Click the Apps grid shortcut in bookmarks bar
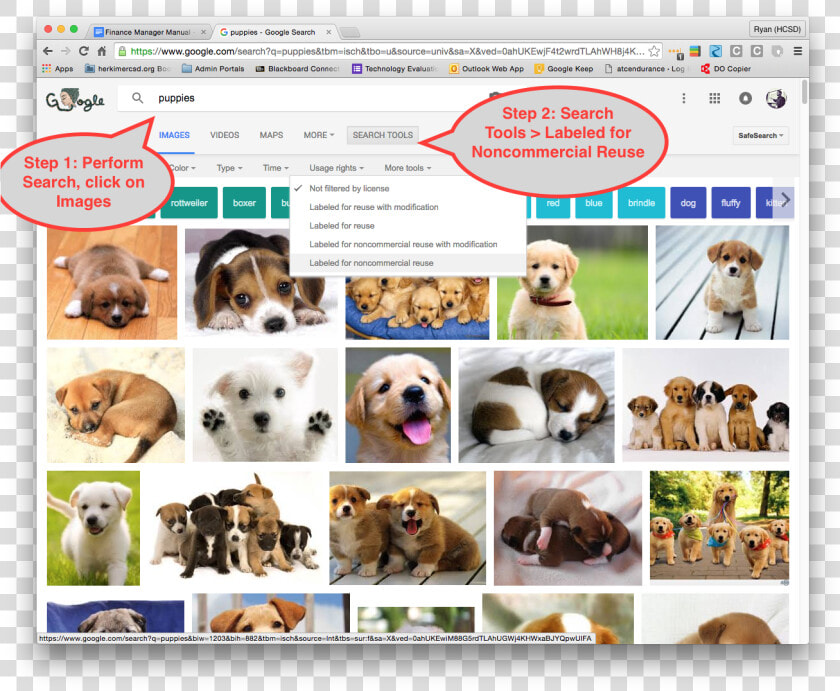840x691 pixels. point(58,69)
